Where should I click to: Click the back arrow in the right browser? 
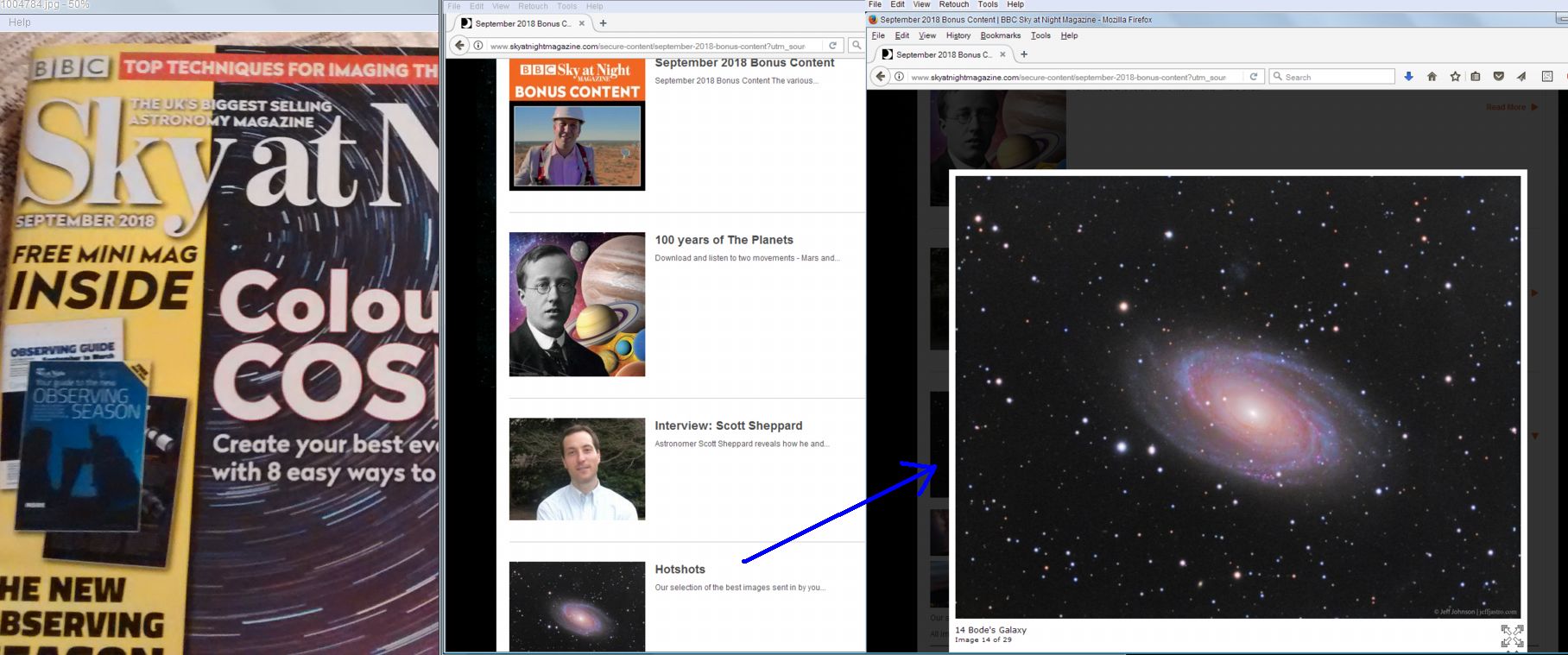tap(880, 77)
